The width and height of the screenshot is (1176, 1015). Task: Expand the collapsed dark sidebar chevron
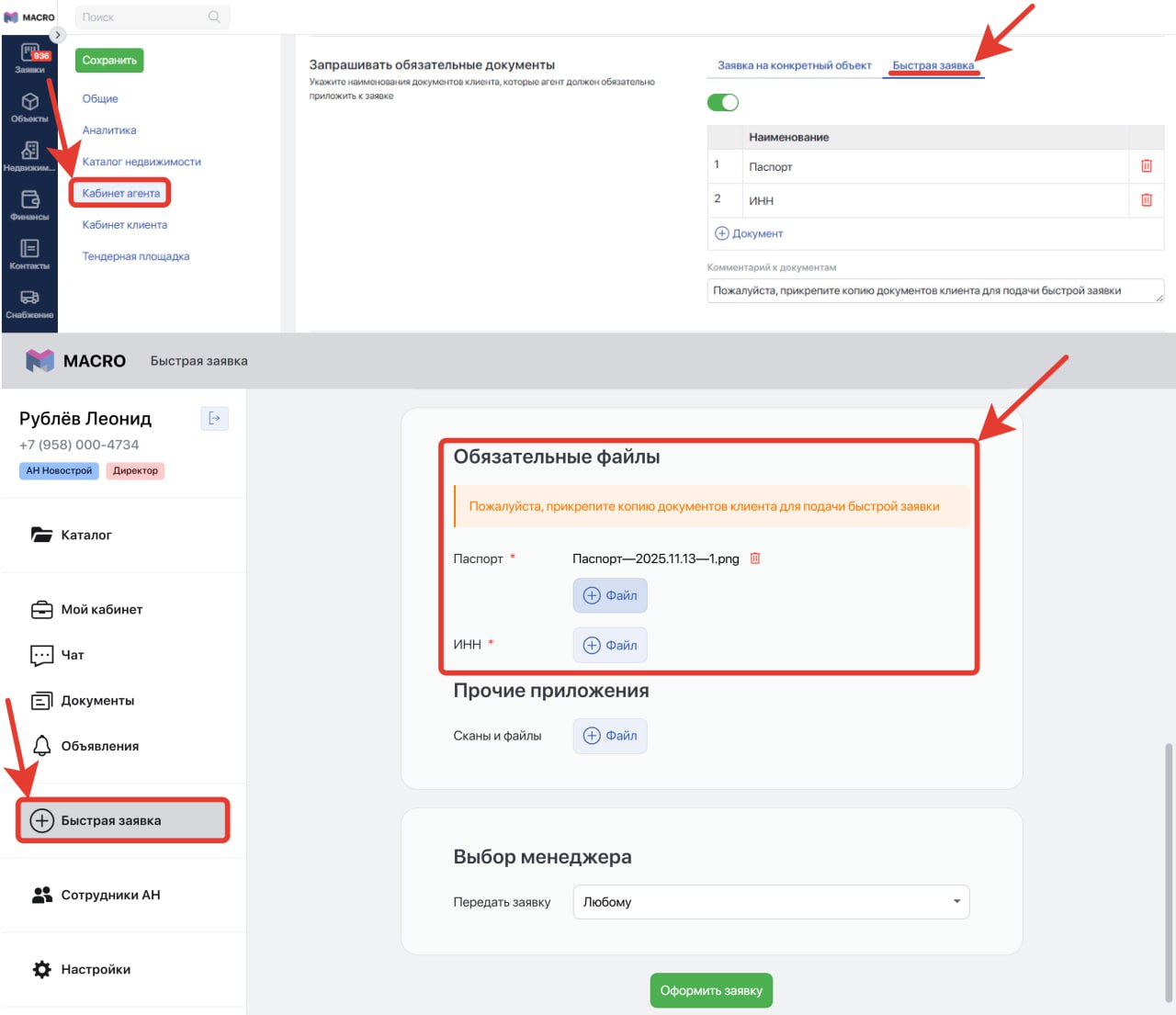point(57,35)
